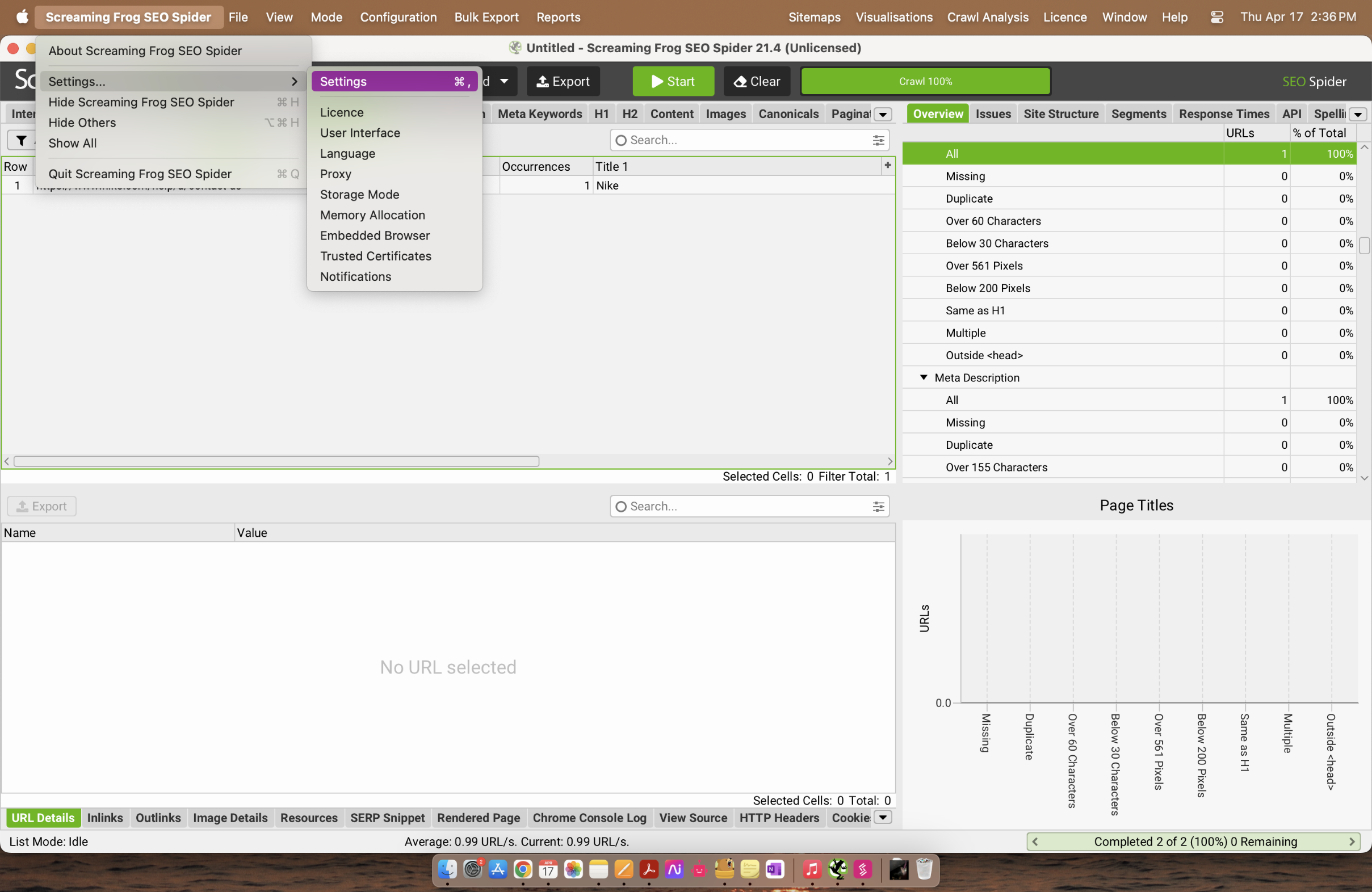Open the Apple menu
1372x892 pixels.
pyautogui.click(x=22, y=17)
